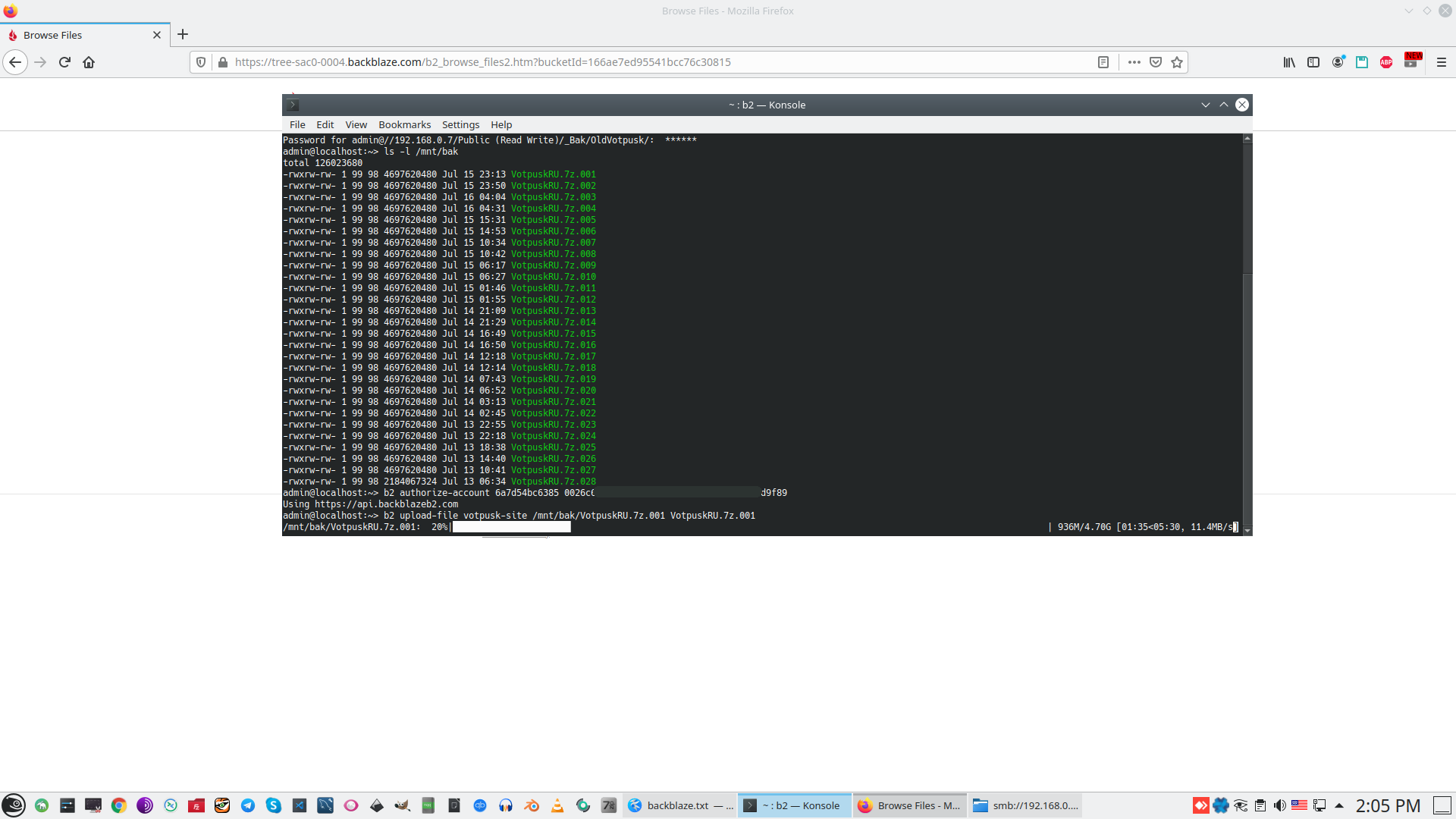Click the volume speaker tray icon
1456x819 pixels.
(x=1280, y=805)
